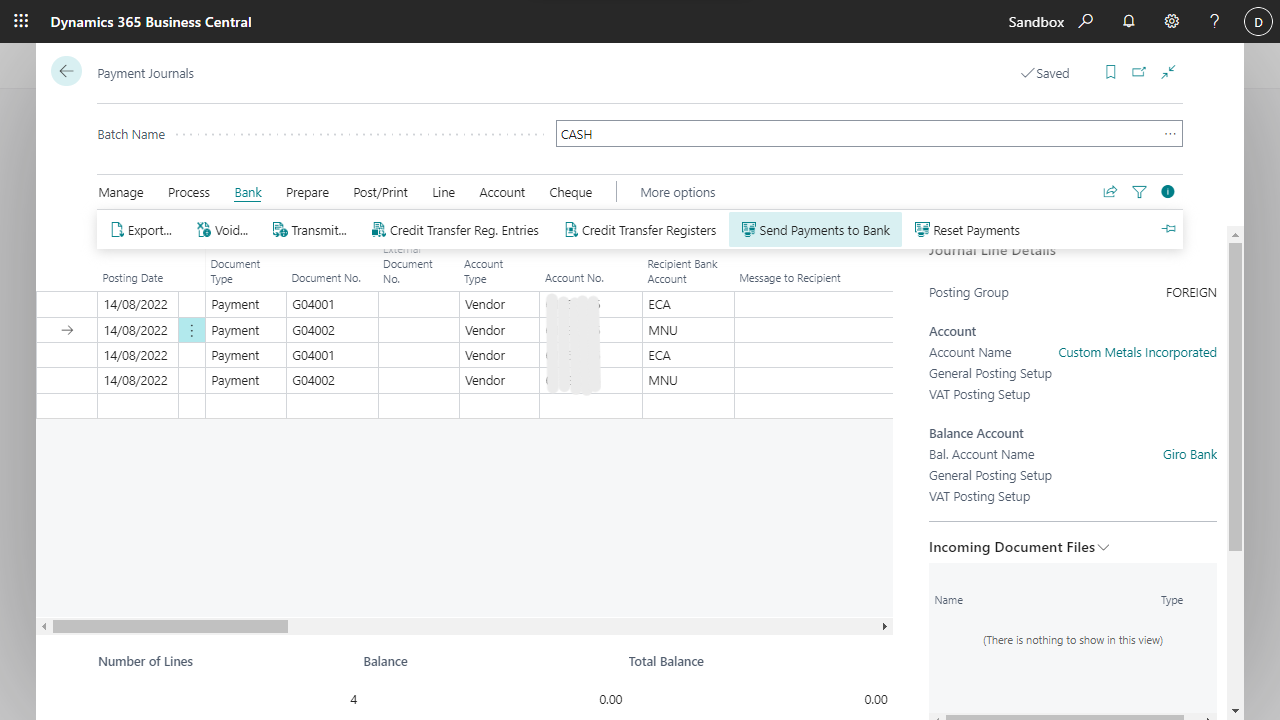Share the journal using the share icon
The image size is (1280, 720).
pos(1110,192)
